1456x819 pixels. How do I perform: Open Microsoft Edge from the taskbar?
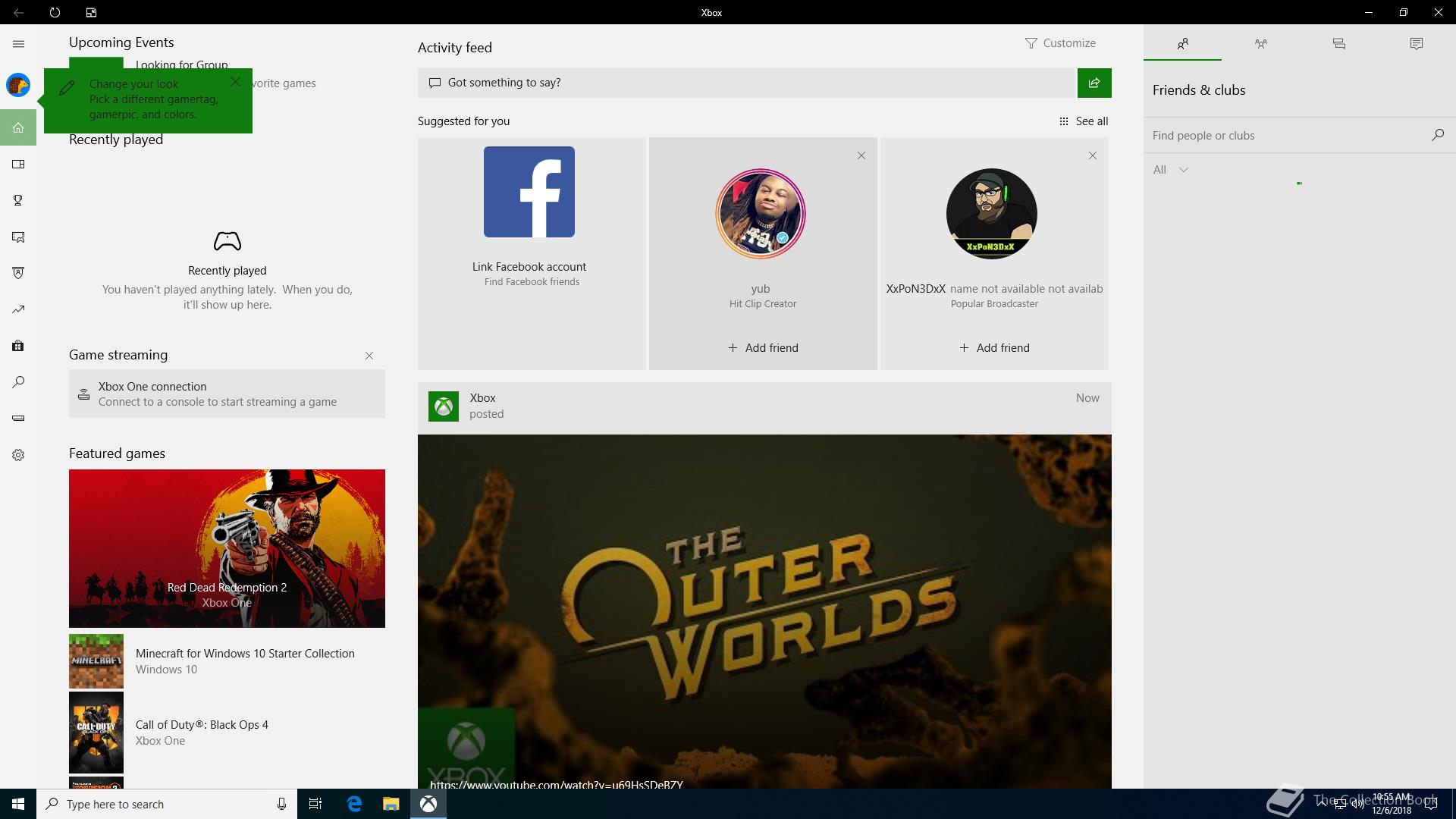(x=354, y=804)
